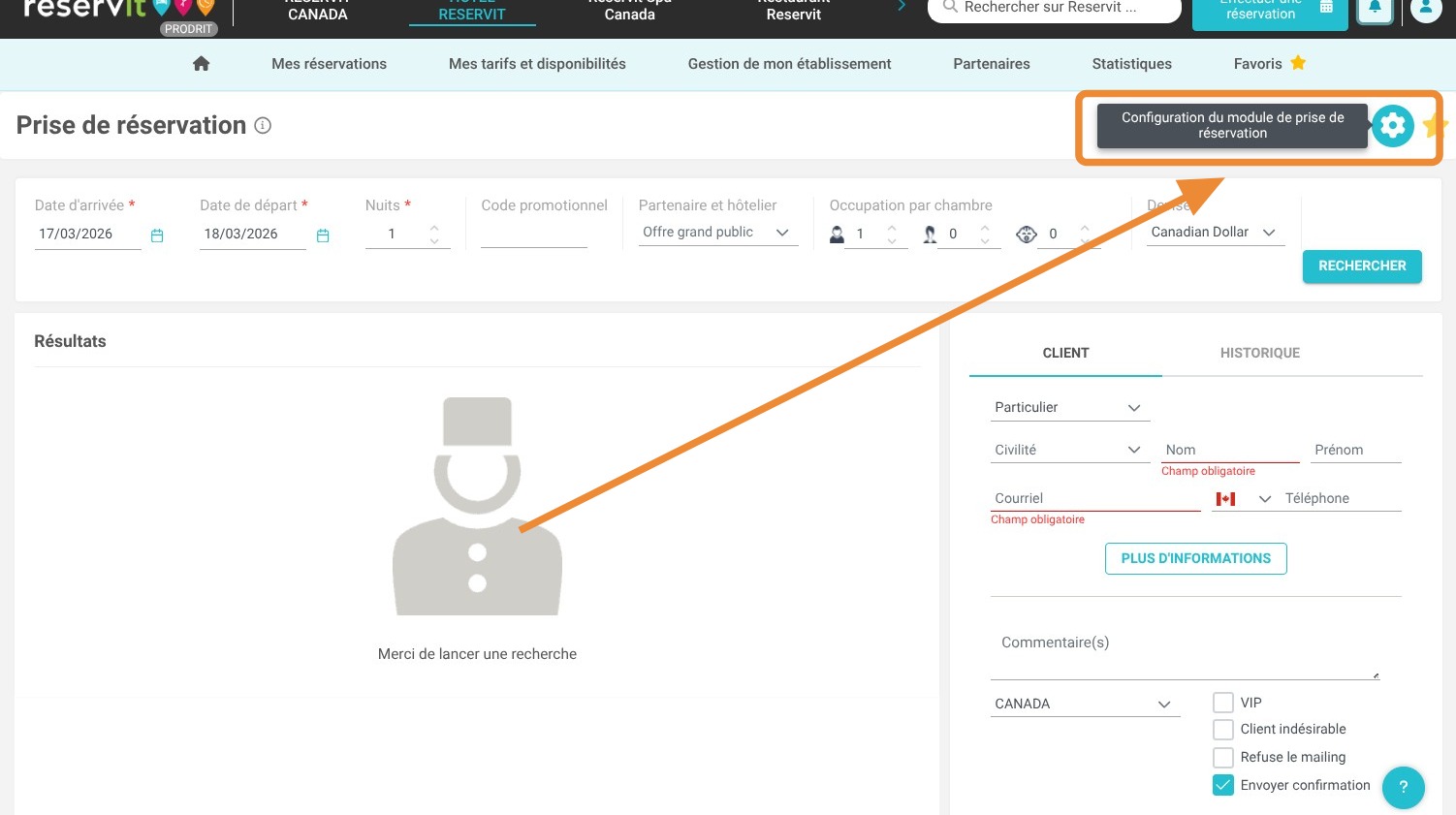Click into the Commentaire(s) text area
Screen dimensions: 1456x815
point(1185,651)
